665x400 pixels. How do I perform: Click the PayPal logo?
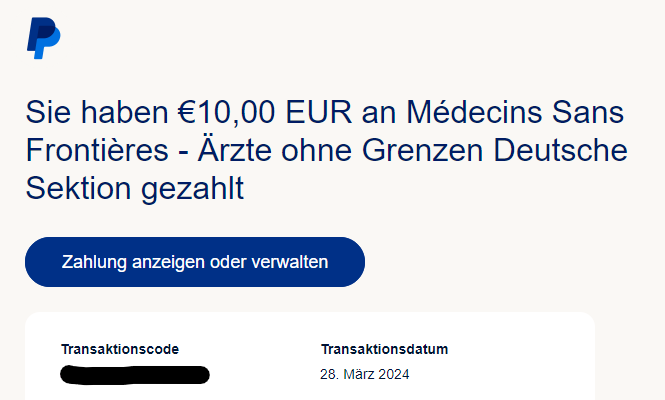click(43, 39)
